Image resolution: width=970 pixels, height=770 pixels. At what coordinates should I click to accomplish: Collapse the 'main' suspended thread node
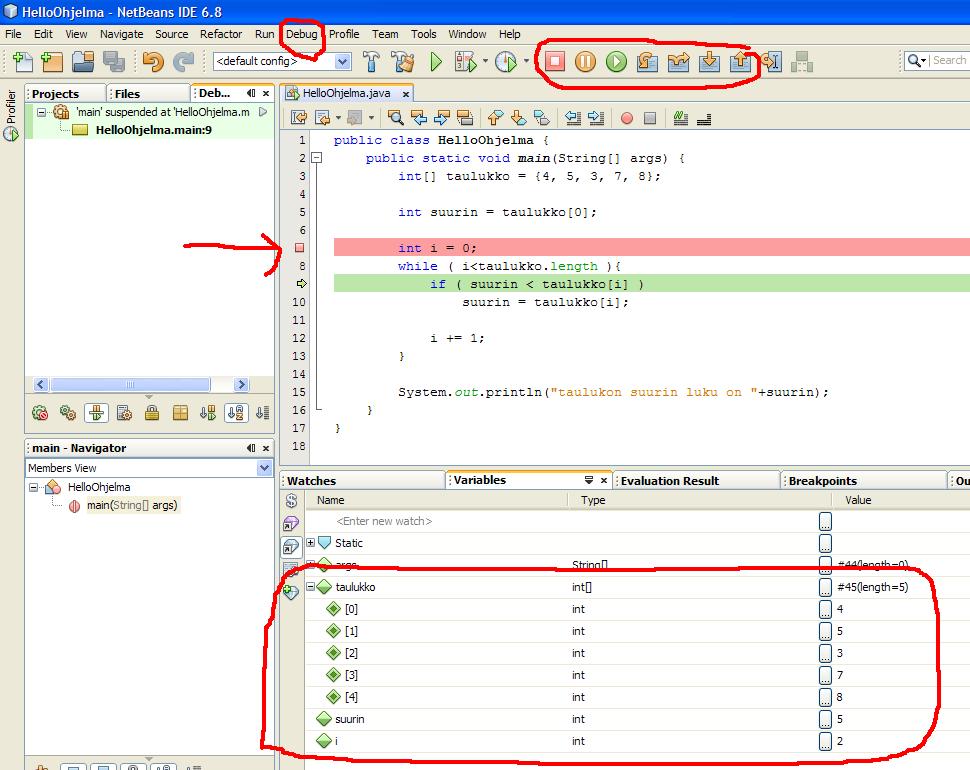coord(41,112)
